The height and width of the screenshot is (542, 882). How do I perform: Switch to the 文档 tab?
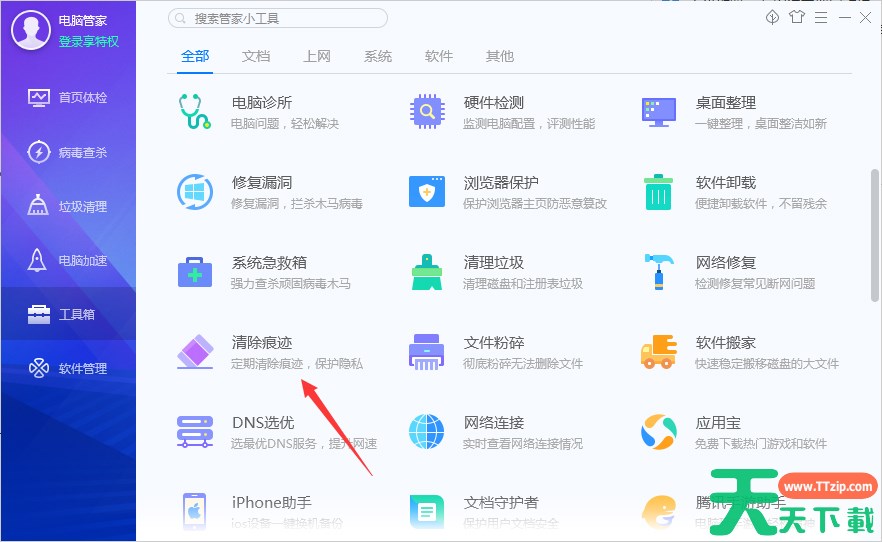[x=256, y=56]
